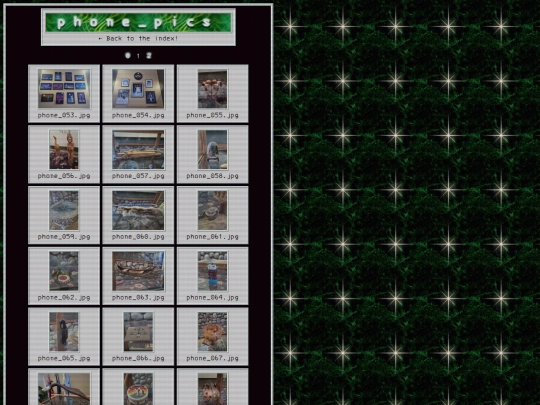This screenshot has height=405, width=540.
Task: Open the phone_064.jpg thumbnail image
Action: tap(212, 271)
